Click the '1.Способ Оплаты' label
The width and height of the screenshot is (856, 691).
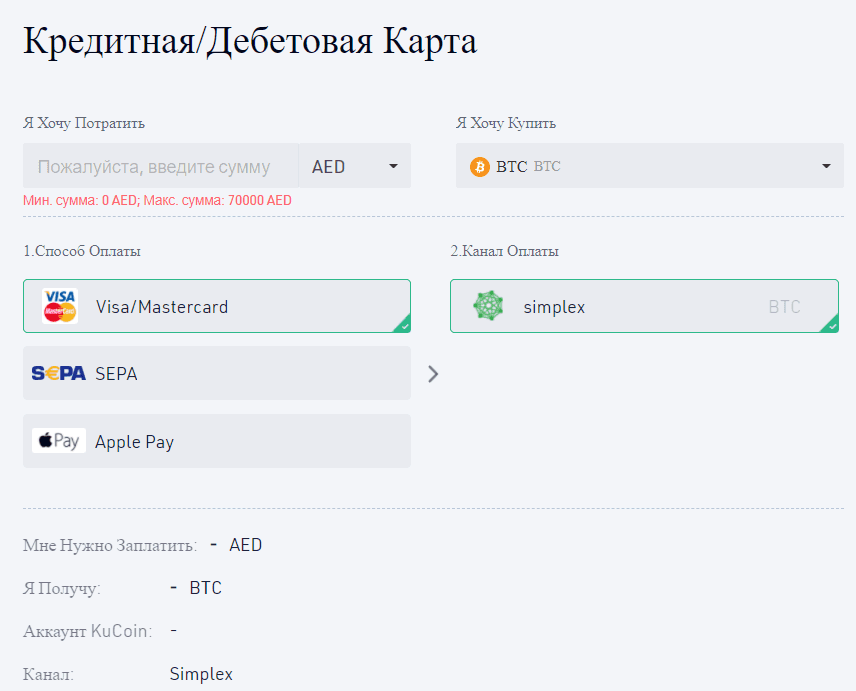(82, 251)
